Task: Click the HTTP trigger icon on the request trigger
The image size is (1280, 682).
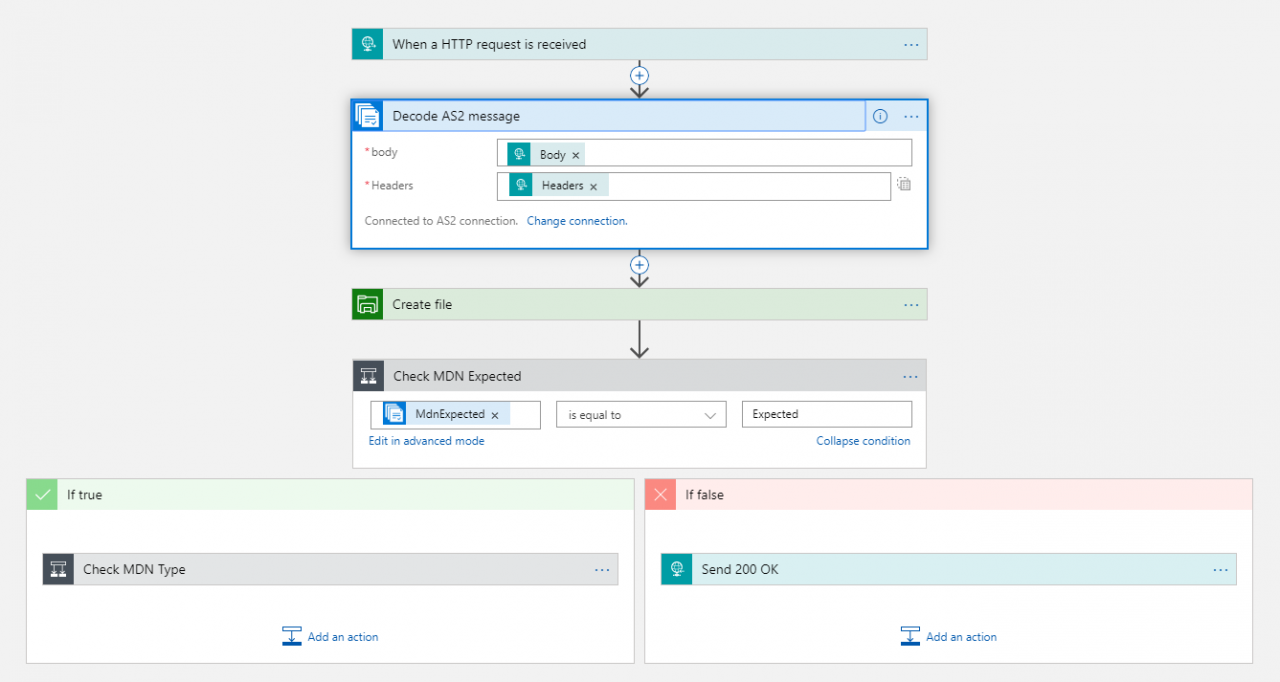Action: pos(366,44)
